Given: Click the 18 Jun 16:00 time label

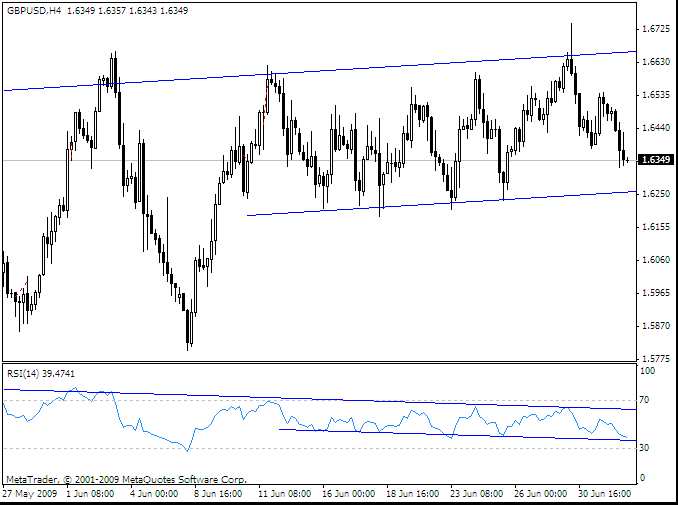Looking at the screenshot, I should [413, 494].
